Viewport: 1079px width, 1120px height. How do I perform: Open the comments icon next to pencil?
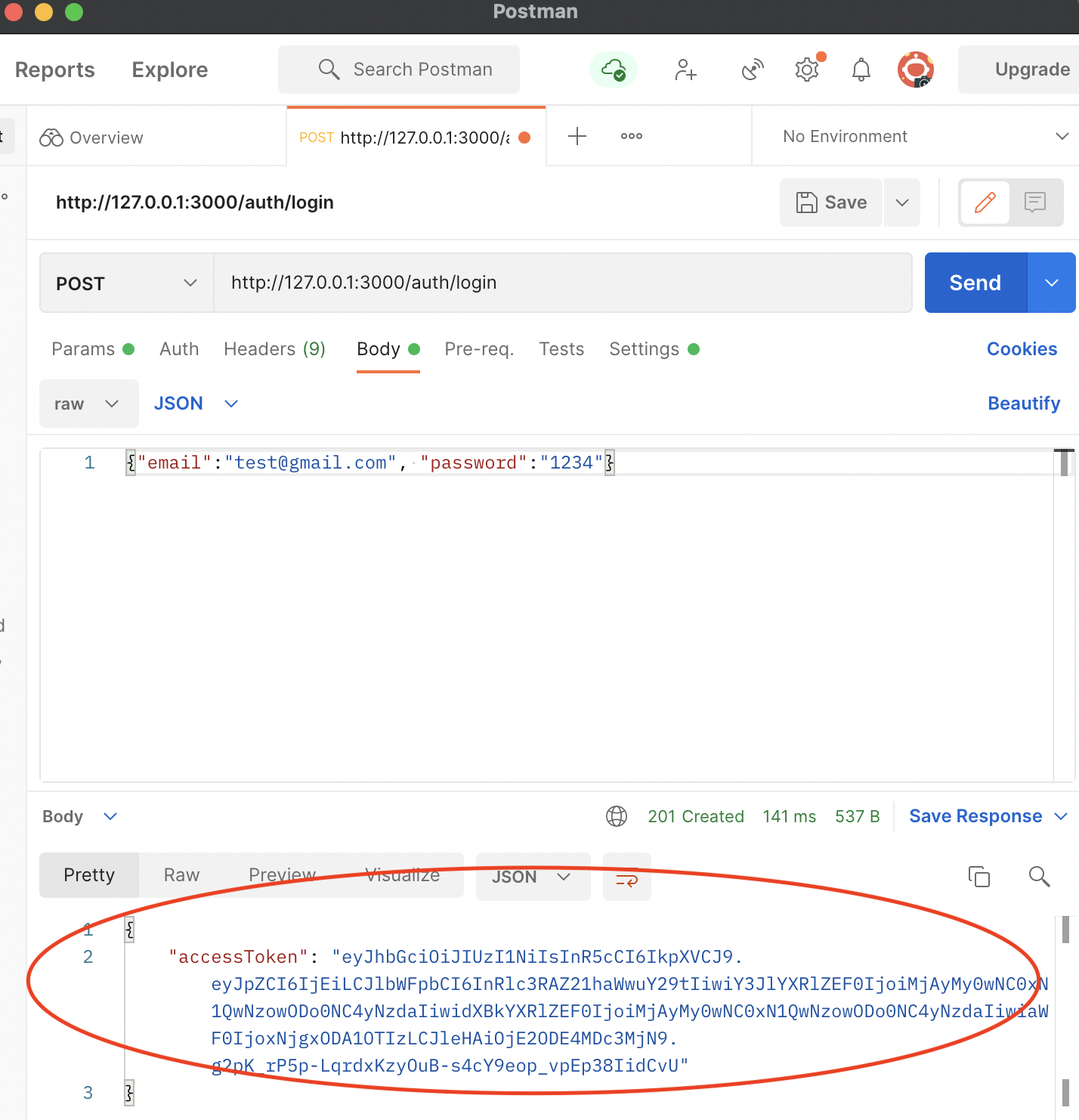pyautogui.click(x=1035, y=203)
